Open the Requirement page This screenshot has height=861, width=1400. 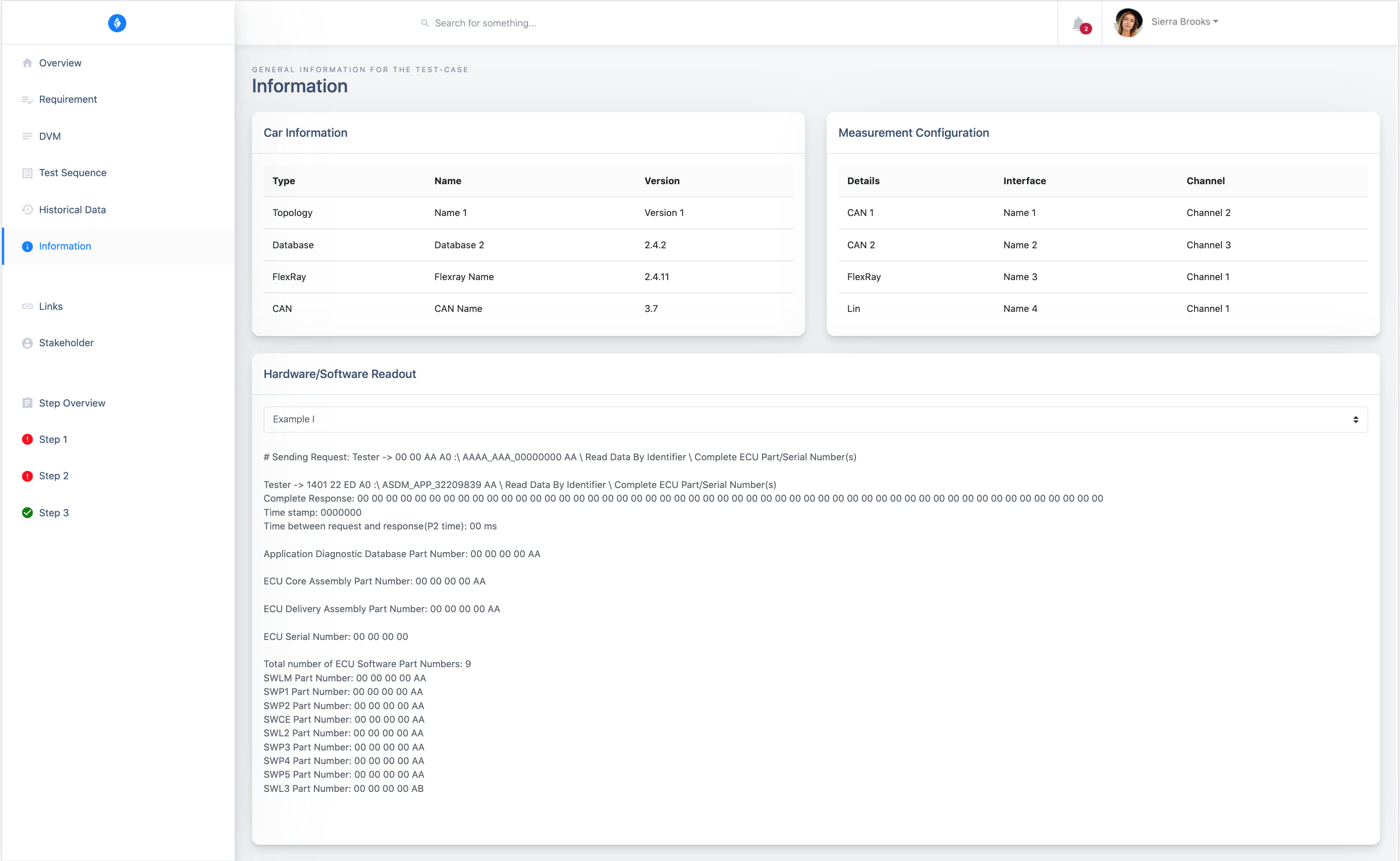tap(68, 99)
